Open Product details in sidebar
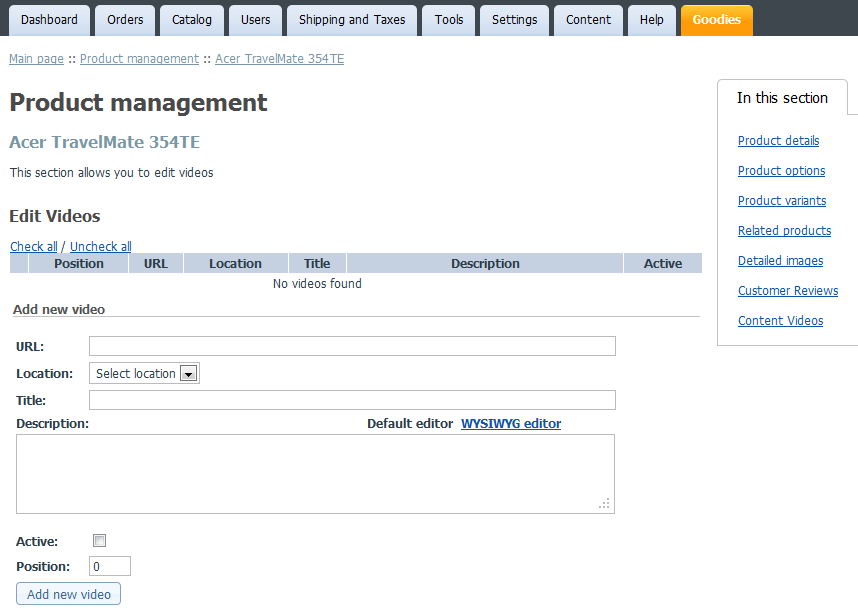The height and width of the screenshot is (616, 858). (778, 141)
